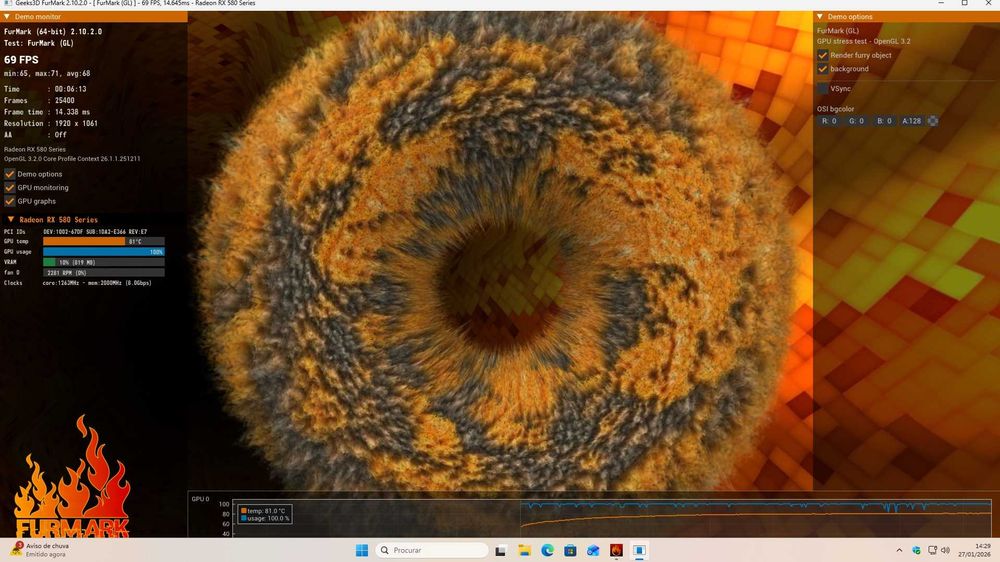Enable the VSync checkbox
1000x562 pixels.
pyautogui.click(x=823, y=89)
